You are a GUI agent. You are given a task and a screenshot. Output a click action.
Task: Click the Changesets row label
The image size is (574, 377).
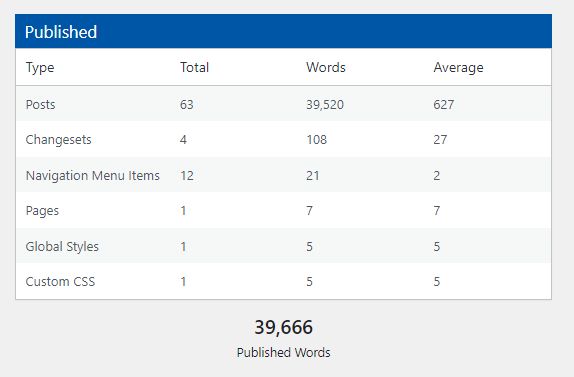tap(58, 140)
